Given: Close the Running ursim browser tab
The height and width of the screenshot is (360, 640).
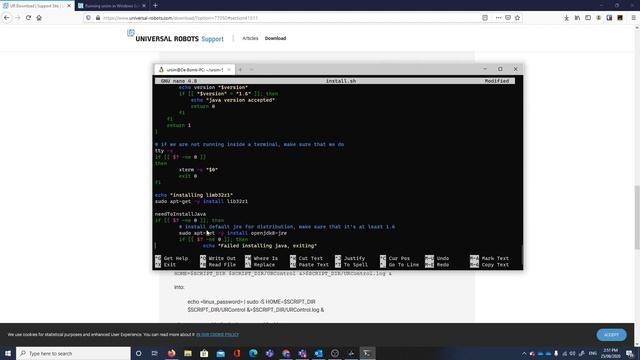Looking at the screenshot, I should (x=144, y=6).
